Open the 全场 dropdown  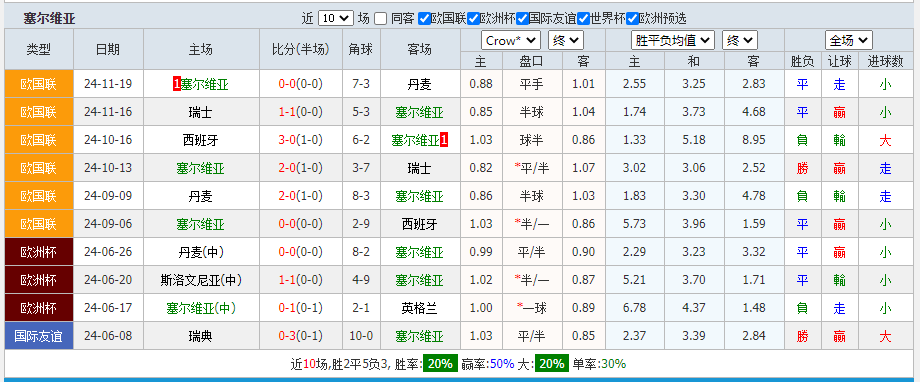pyautogui.click(x=848, y=40)
